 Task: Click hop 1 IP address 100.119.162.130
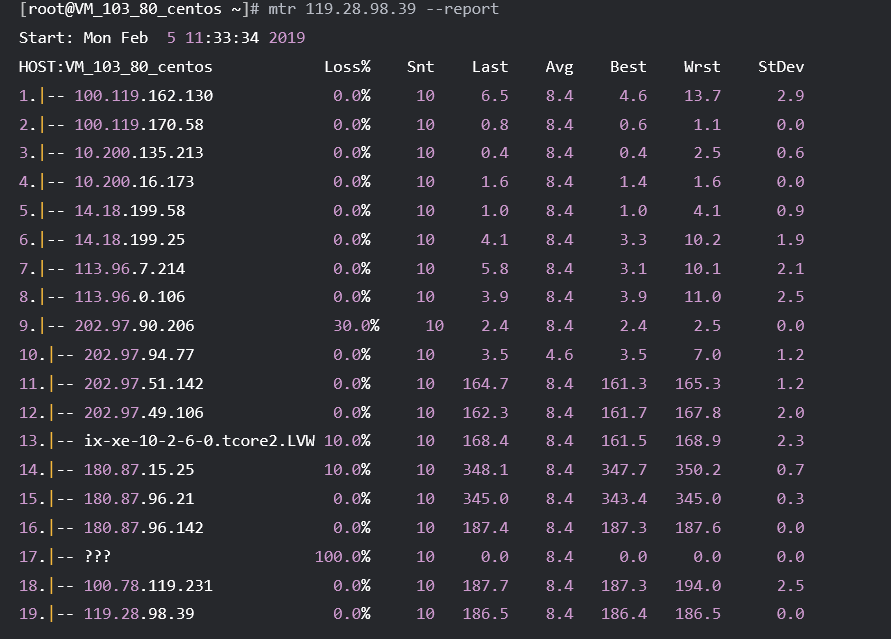tap(144, 95)
